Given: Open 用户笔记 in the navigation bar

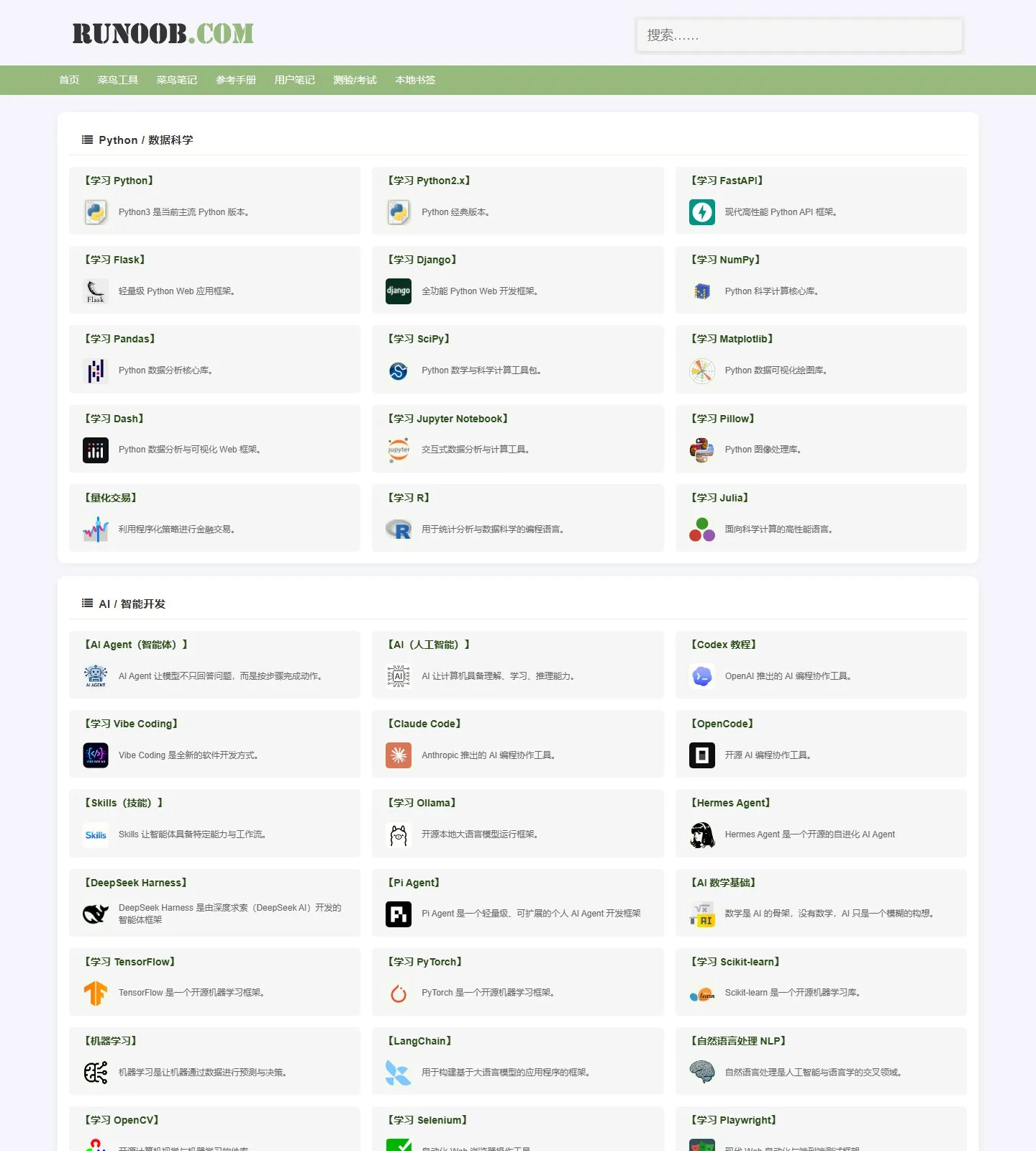Looking at the screenshot, I should point(295,80).
